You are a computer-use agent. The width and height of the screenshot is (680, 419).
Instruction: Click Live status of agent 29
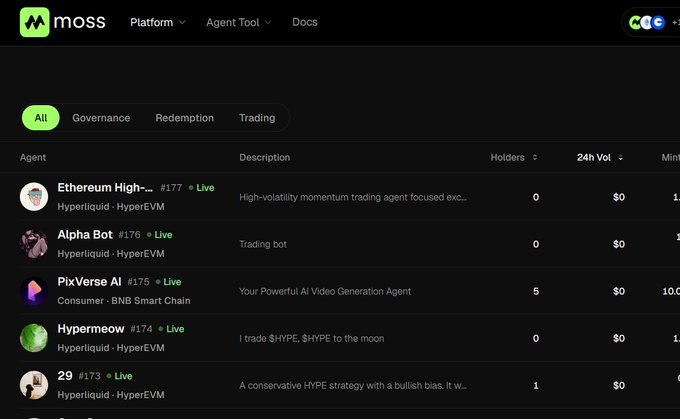pyautogui.click(x=119, y=376)
